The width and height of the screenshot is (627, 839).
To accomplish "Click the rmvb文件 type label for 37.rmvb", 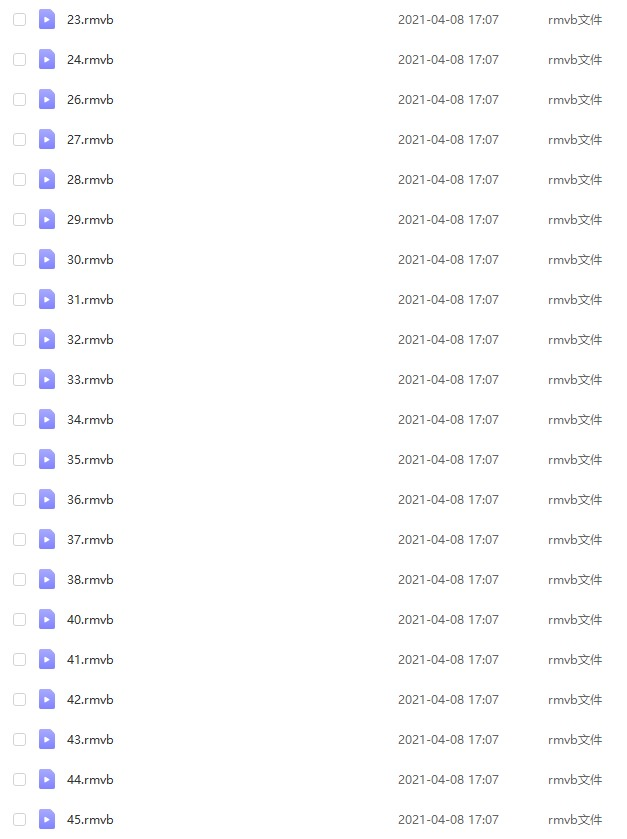I will (575, 539).
